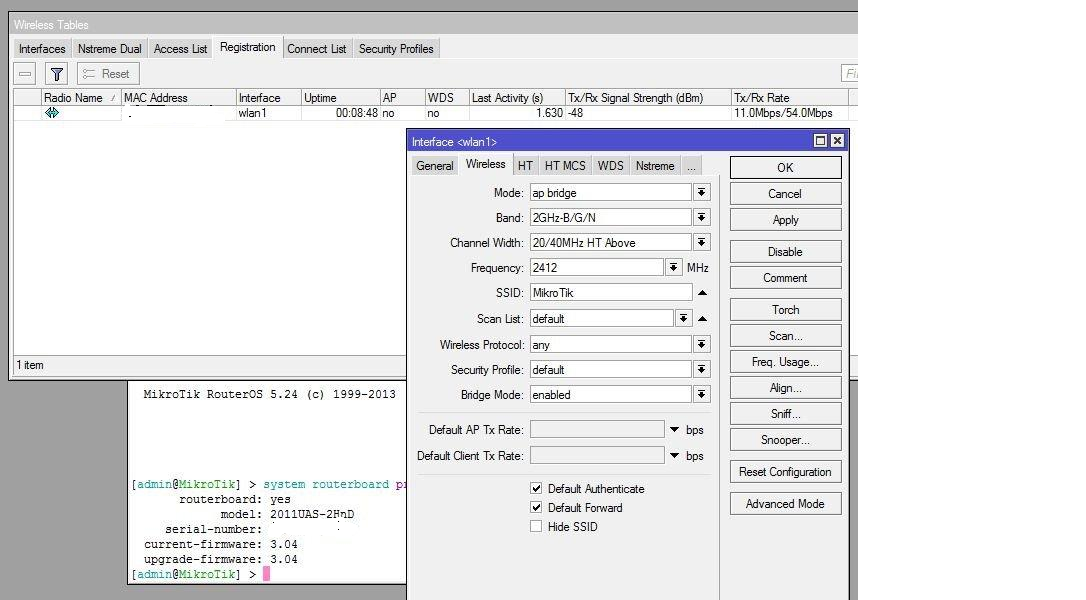
Task: Open the HT MCS tab
Action: tap(565, 166)
